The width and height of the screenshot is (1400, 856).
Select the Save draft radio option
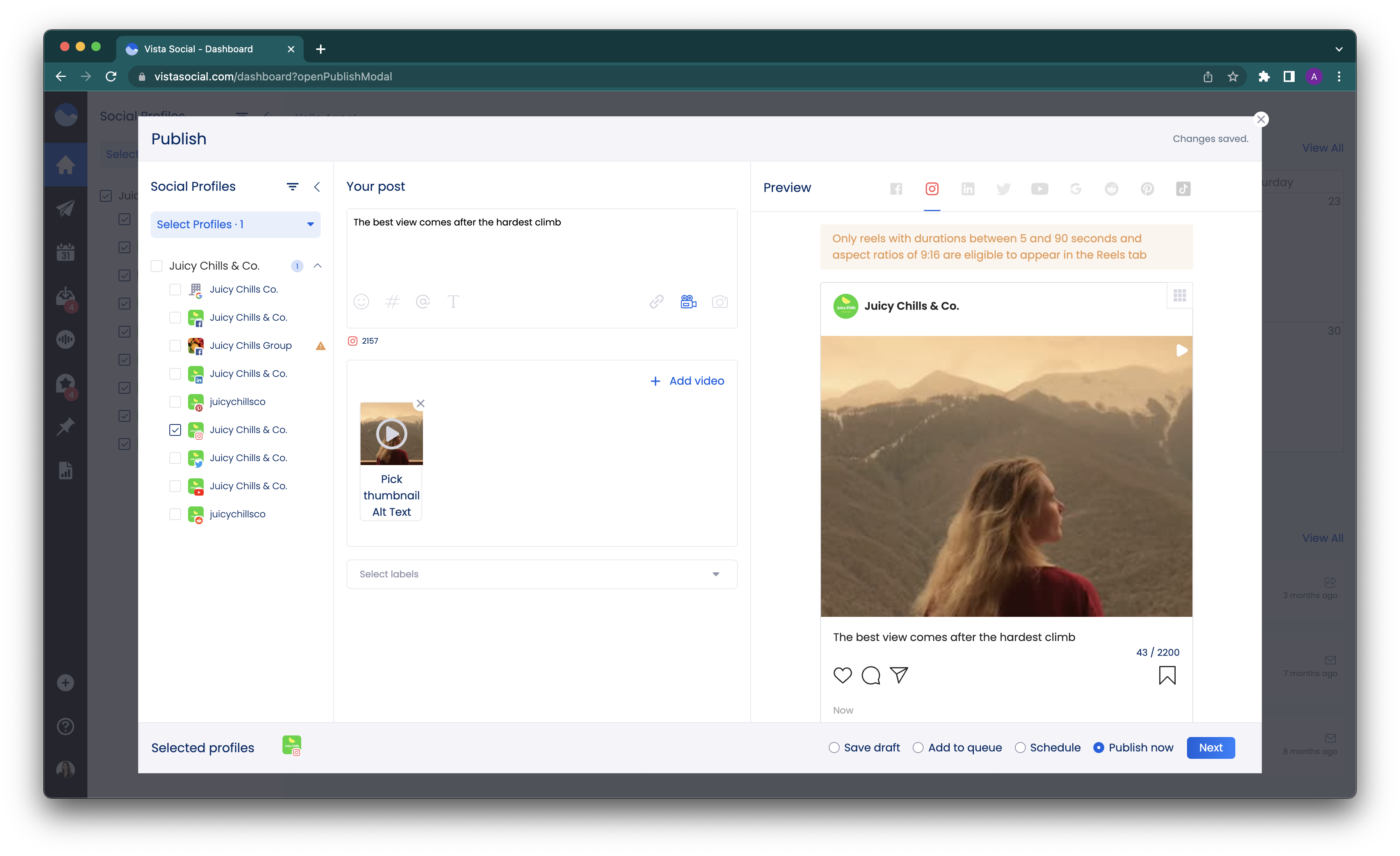click(833, 748)
